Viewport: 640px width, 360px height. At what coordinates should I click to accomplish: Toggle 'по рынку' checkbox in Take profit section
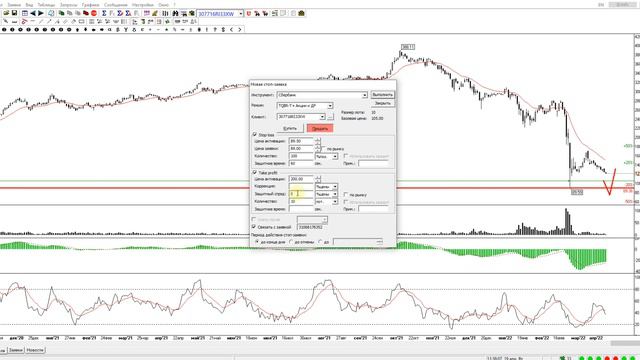(x=346, y=195)
